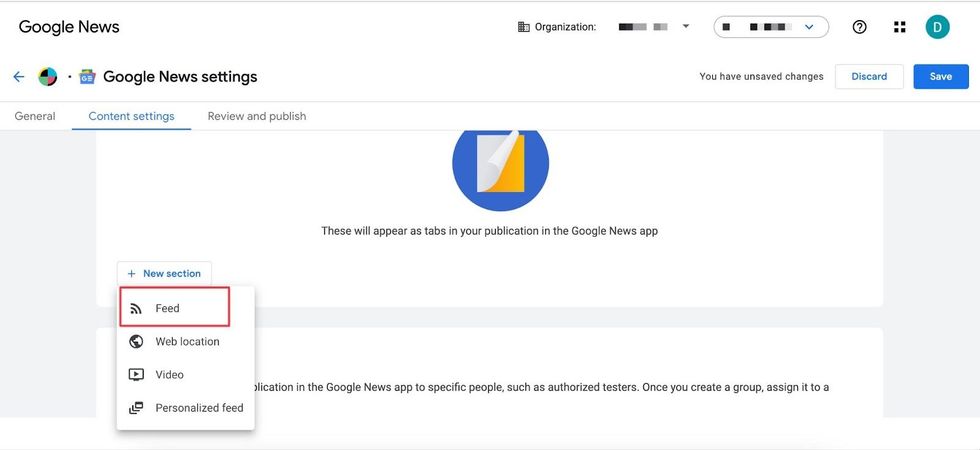Switch to the General tab
Screen dimensions: 980x450
(x=35, y=116)
